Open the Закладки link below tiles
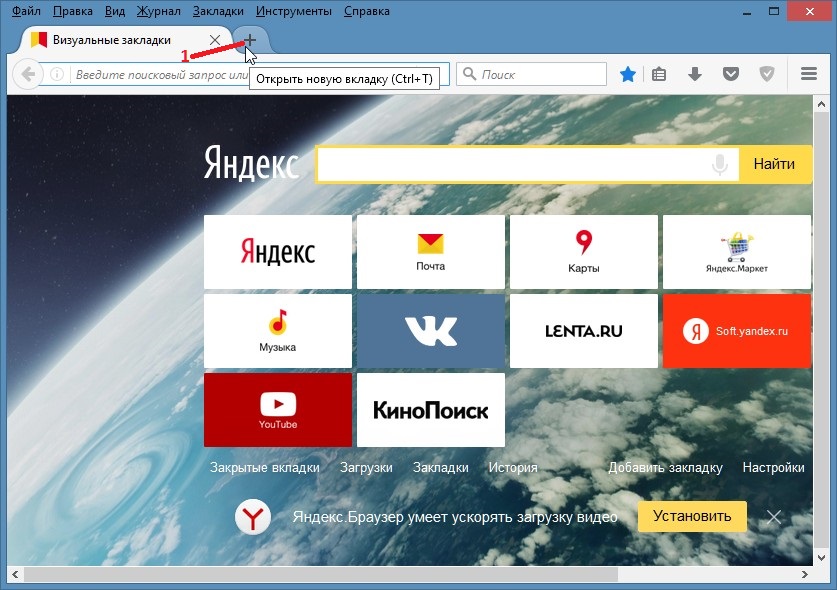Screen dimensions: 837x590 pos(440,468)
